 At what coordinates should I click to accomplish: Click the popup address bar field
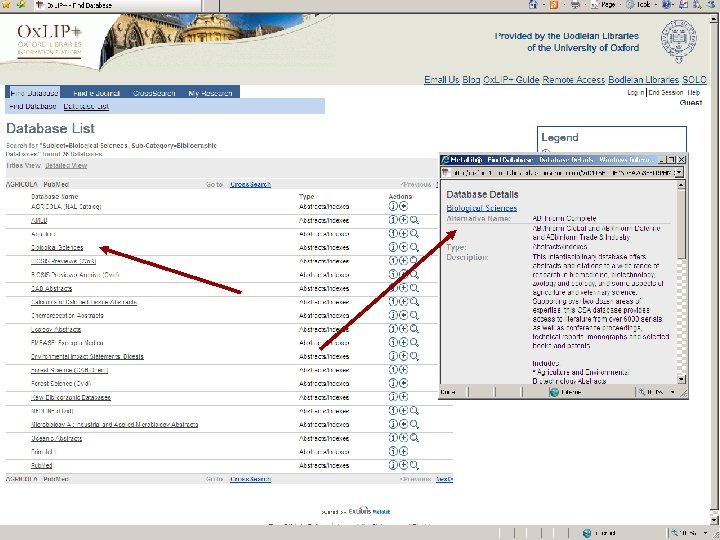point(564,172)
